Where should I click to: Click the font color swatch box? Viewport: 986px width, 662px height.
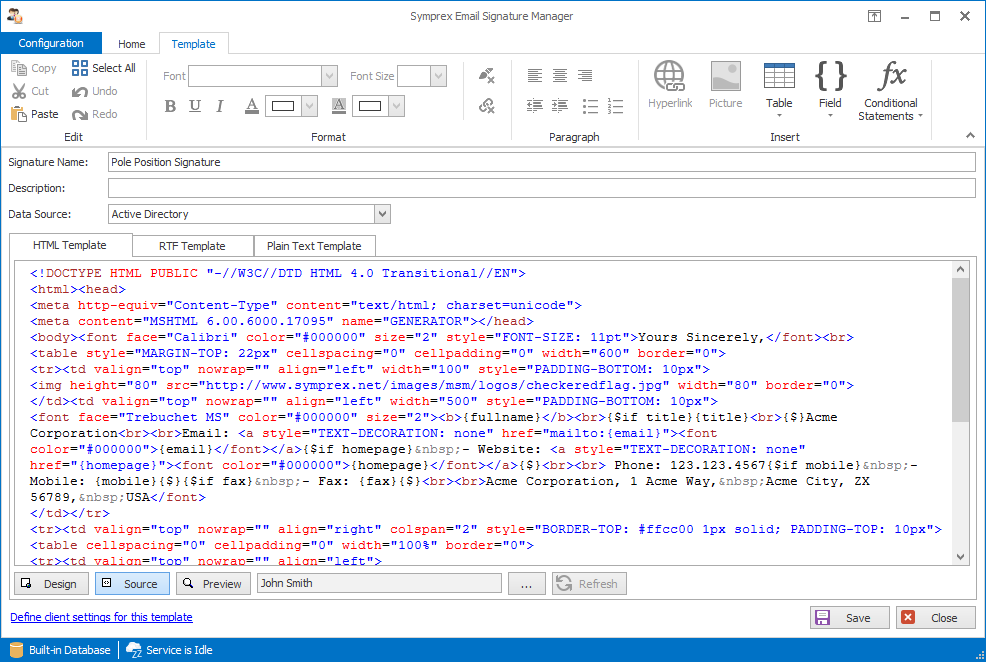283,106
